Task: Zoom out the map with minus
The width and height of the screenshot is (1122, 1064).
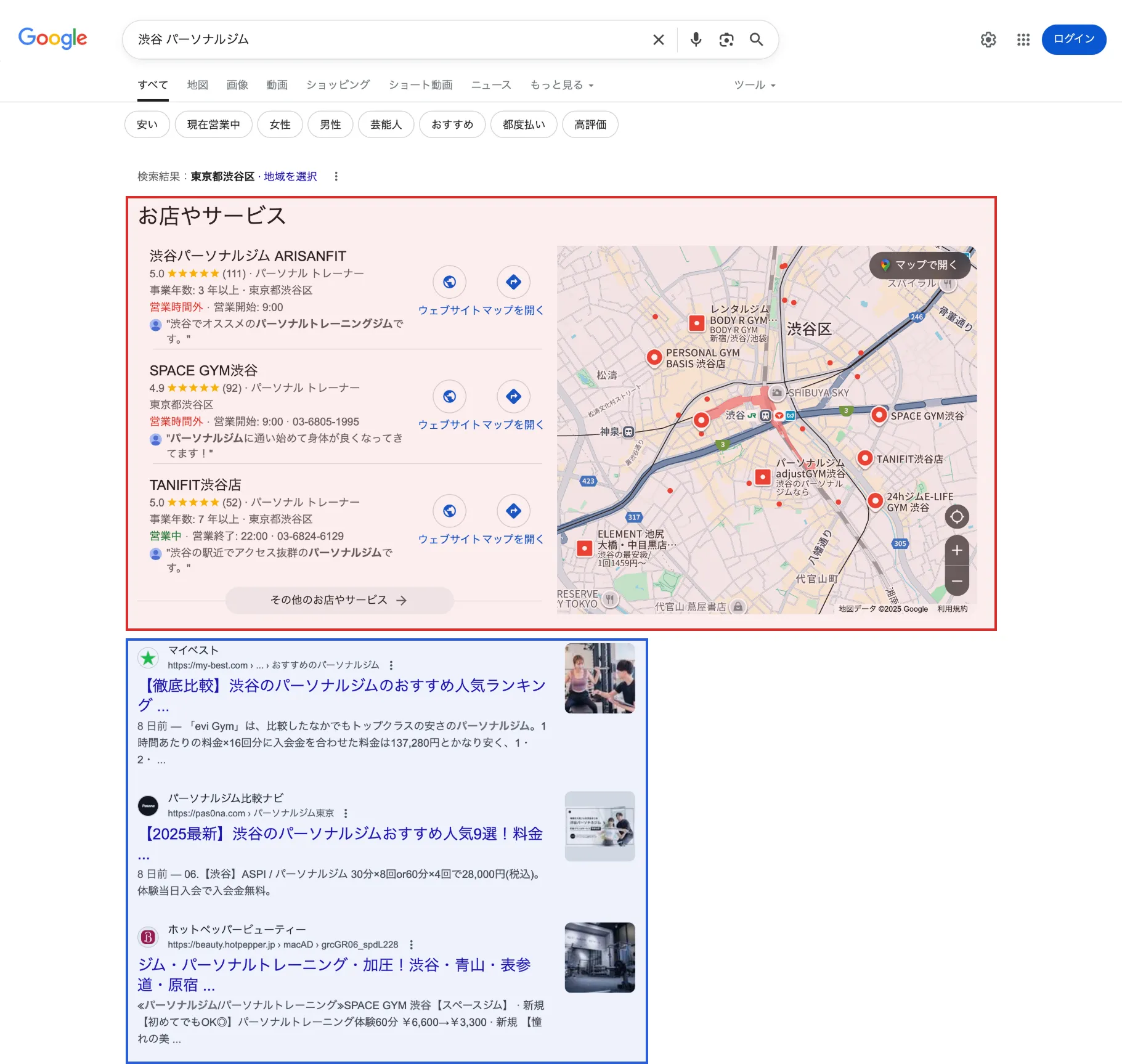Action: click(957, 581)
